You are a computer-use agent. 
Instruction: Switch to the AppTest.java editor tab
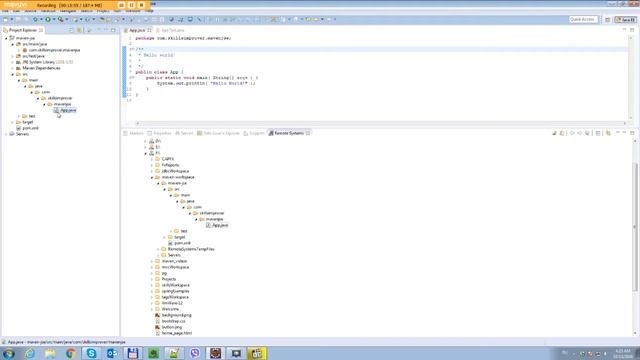173,30
